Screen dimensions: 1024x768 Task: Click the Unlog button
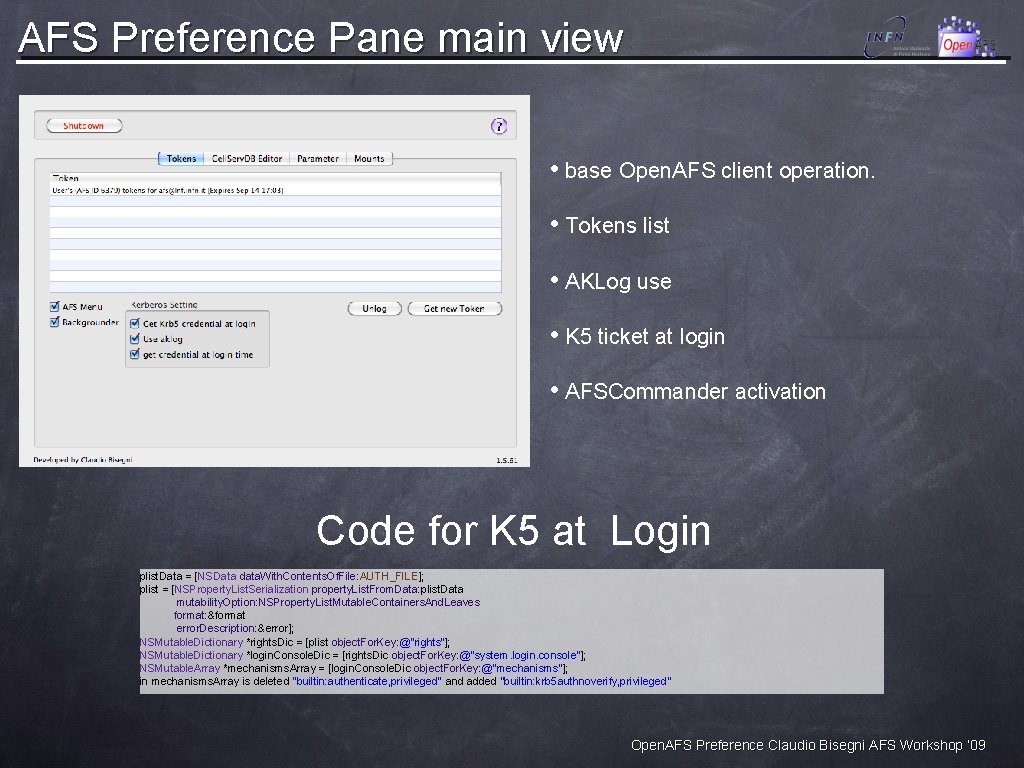point(374,309)
